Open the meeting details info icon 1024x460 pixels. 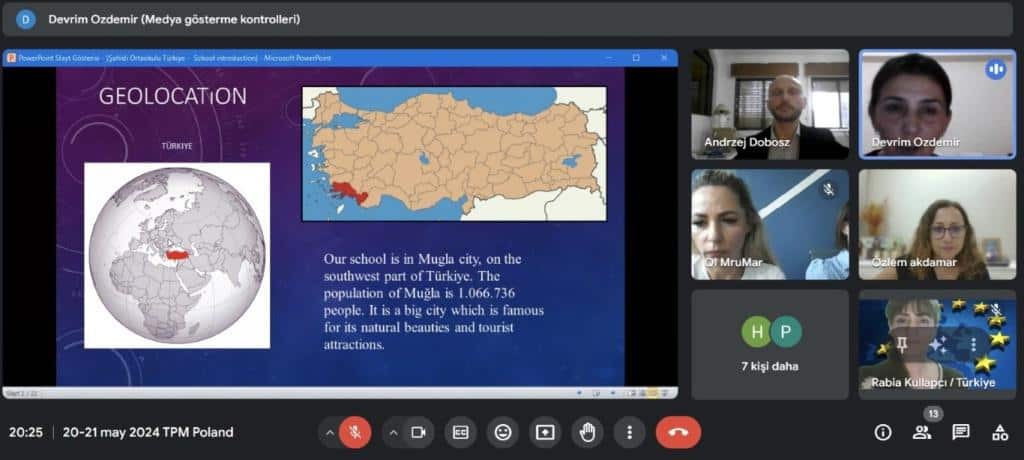(883, 432)
